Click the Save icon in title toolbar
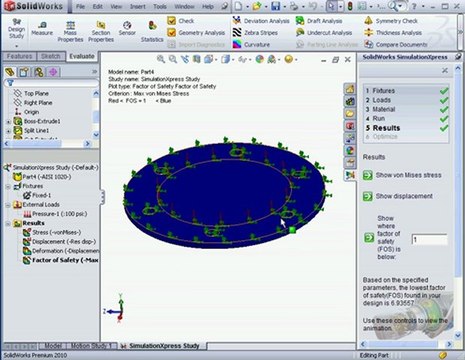 [x=275, y=6]
